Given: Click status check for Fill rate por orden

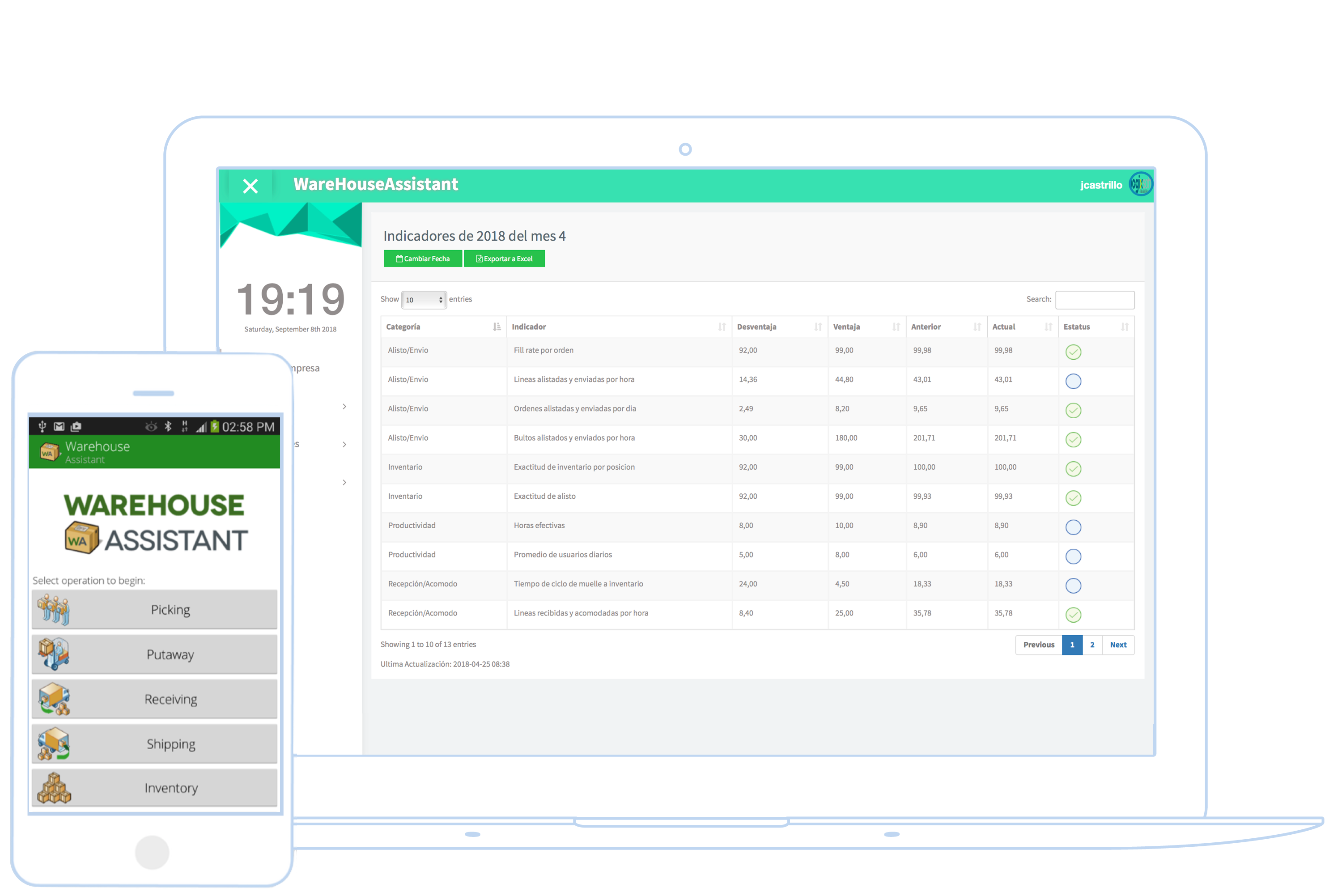Looking at the screenshot, I should coord(1074,352).
